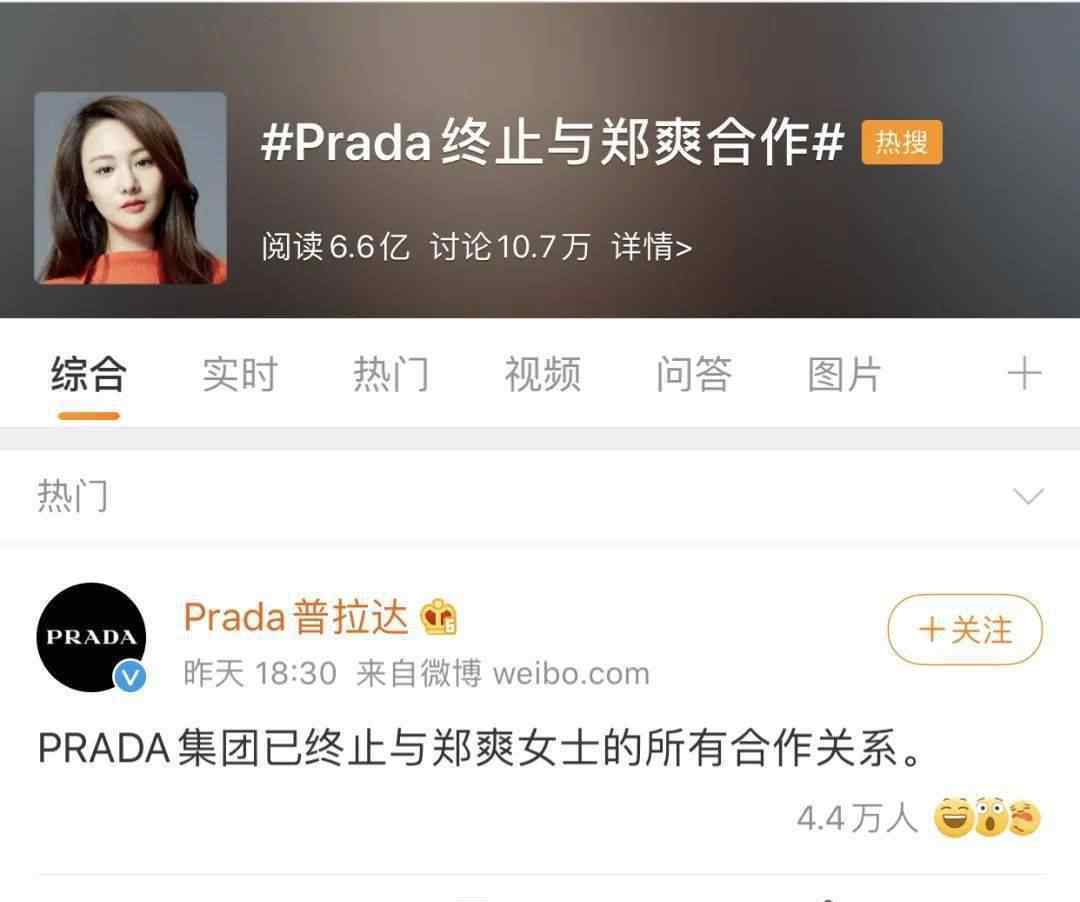The height and width of the screenshot is (902, 1080).
Task: Tap the surprised emoji reaction
Action: pyautogui.click(x=990, y=818)
